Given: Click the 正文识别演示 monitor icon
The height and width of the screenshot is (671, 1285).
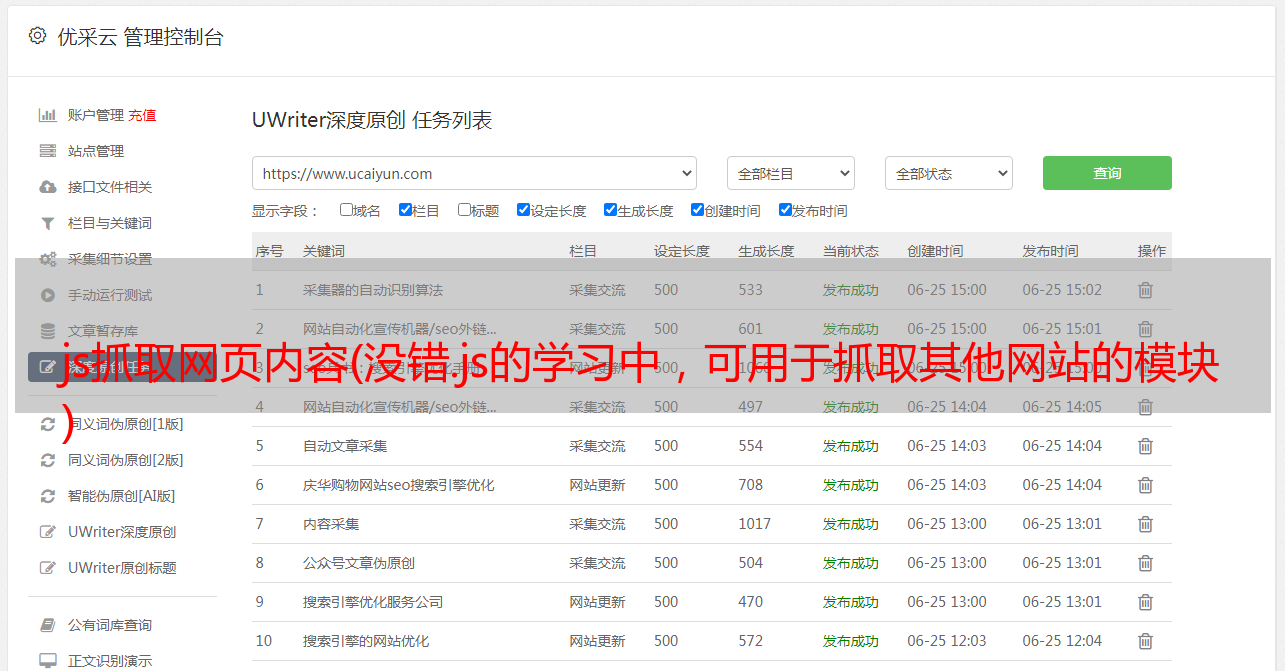Looking at the screenshot, I should coord(47,661).
